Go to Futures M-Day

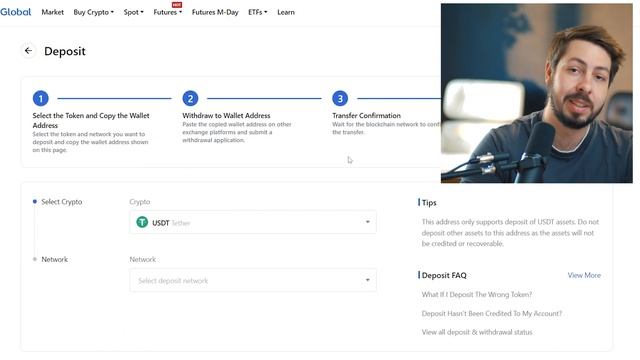tap(215, 12)
